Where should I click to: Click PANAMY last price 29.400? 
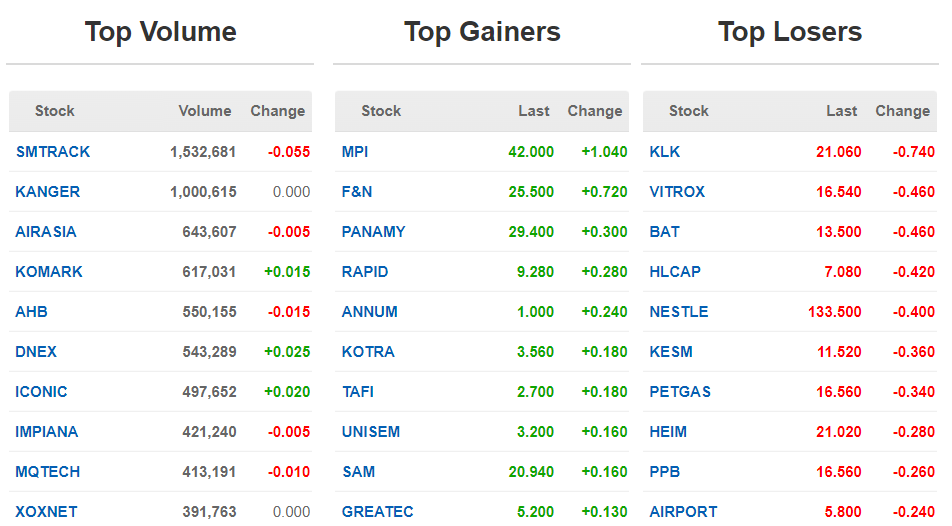[531, 232]
